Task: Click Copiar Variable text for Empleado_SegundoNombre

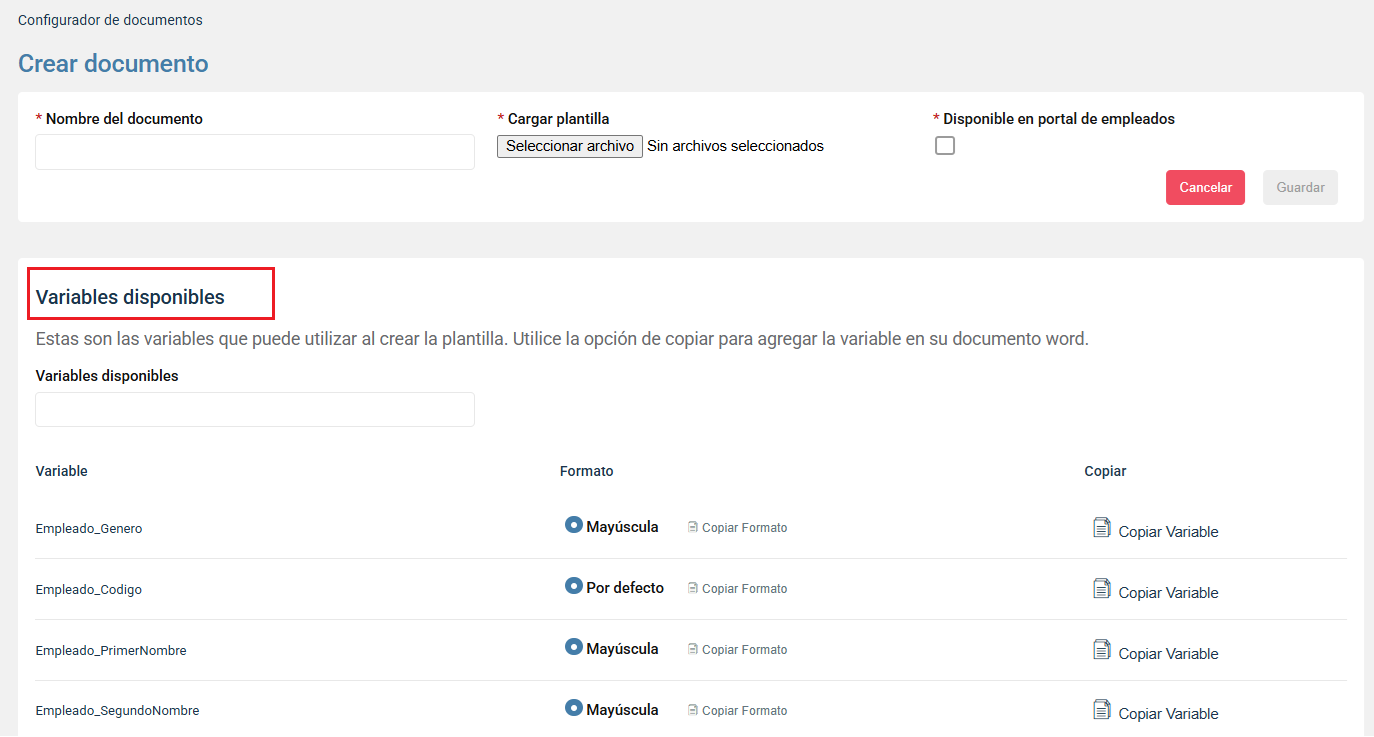Action: click(1168, 714)
